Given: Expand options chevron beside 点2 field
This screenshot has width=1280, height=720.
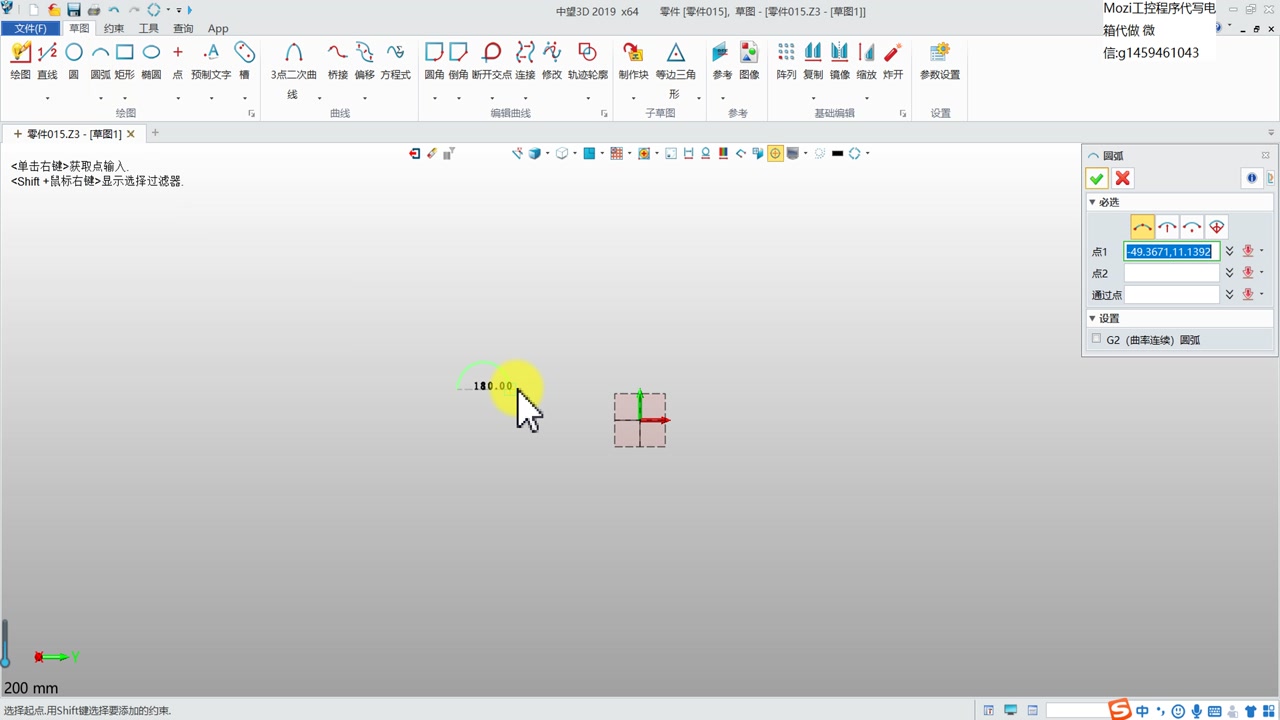Looking at the screenshot, I should point(1230,273).
